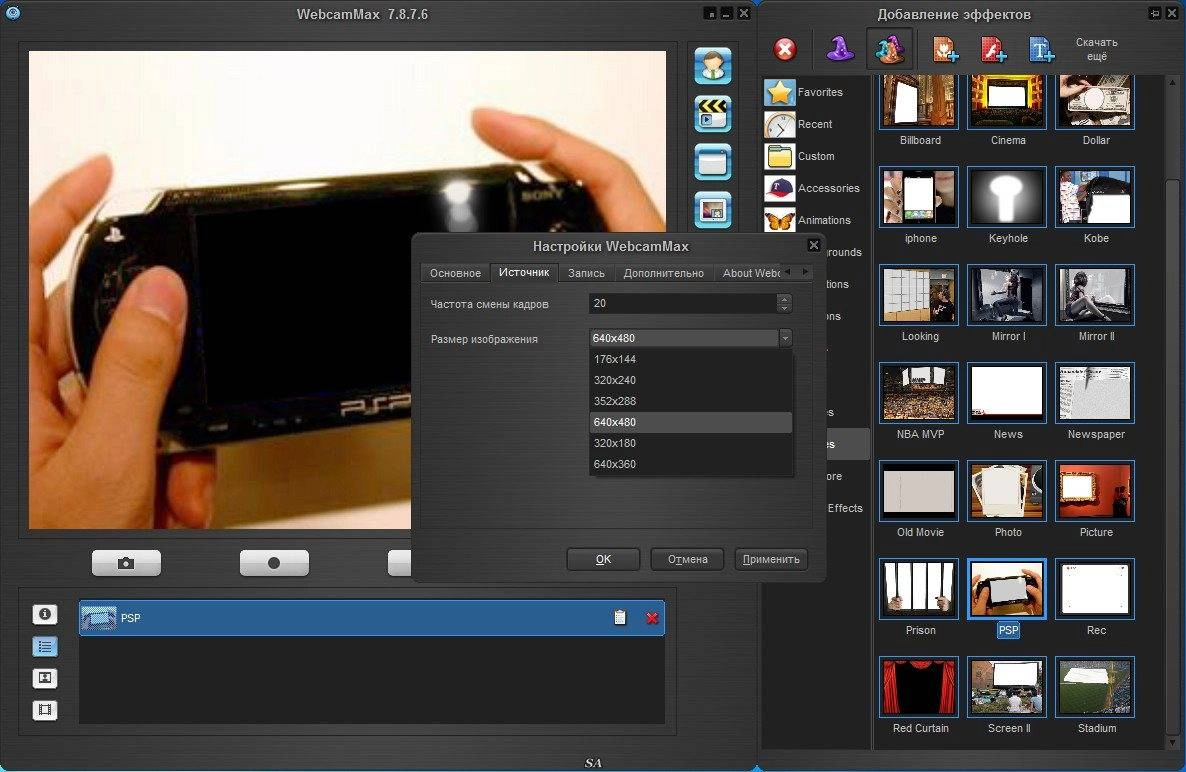Select the Cinema effect thumbnail
Screen dimensions: 1186x772
1007,101
